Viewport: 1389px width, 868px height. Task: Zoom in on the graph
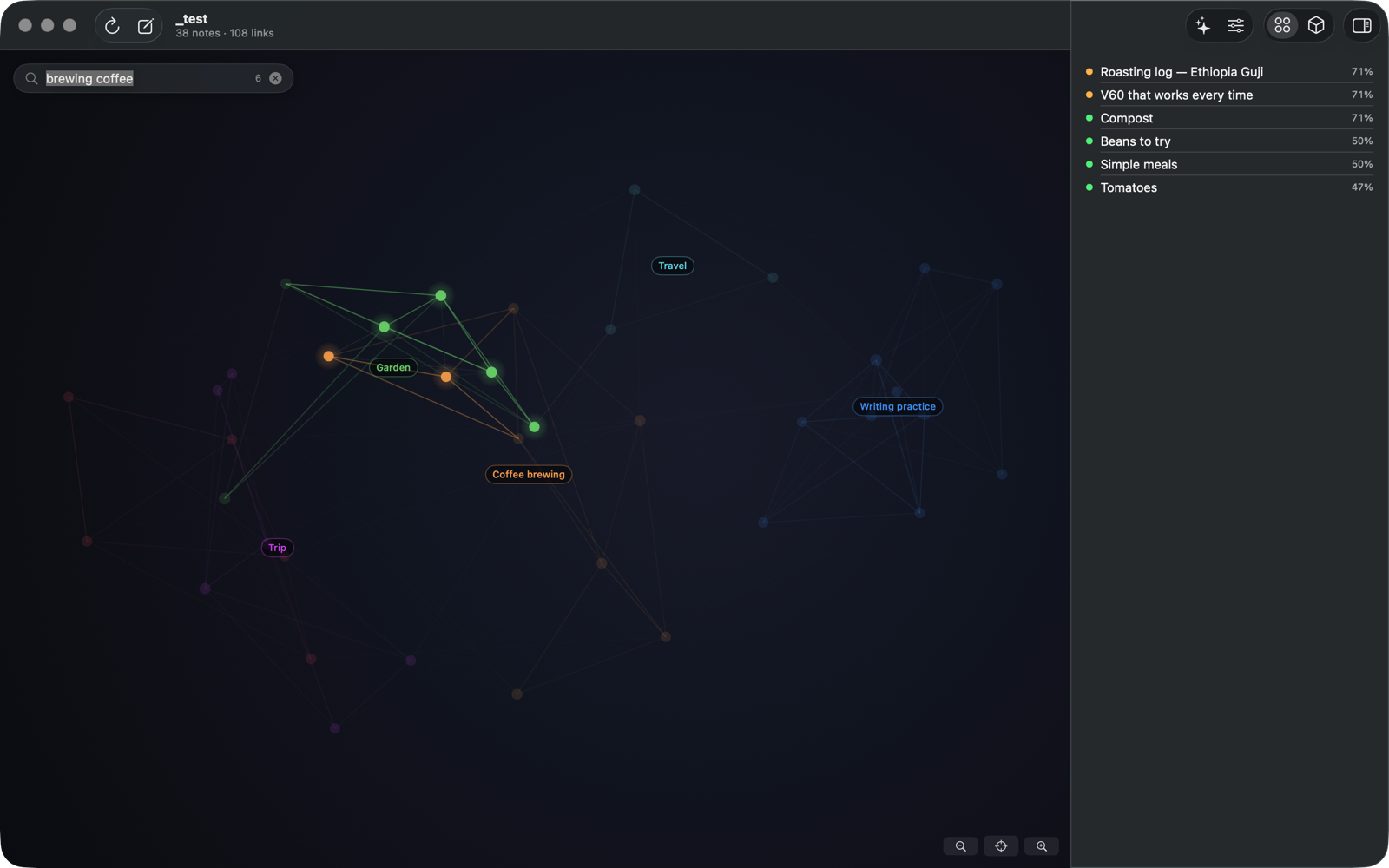(1042, 846)
